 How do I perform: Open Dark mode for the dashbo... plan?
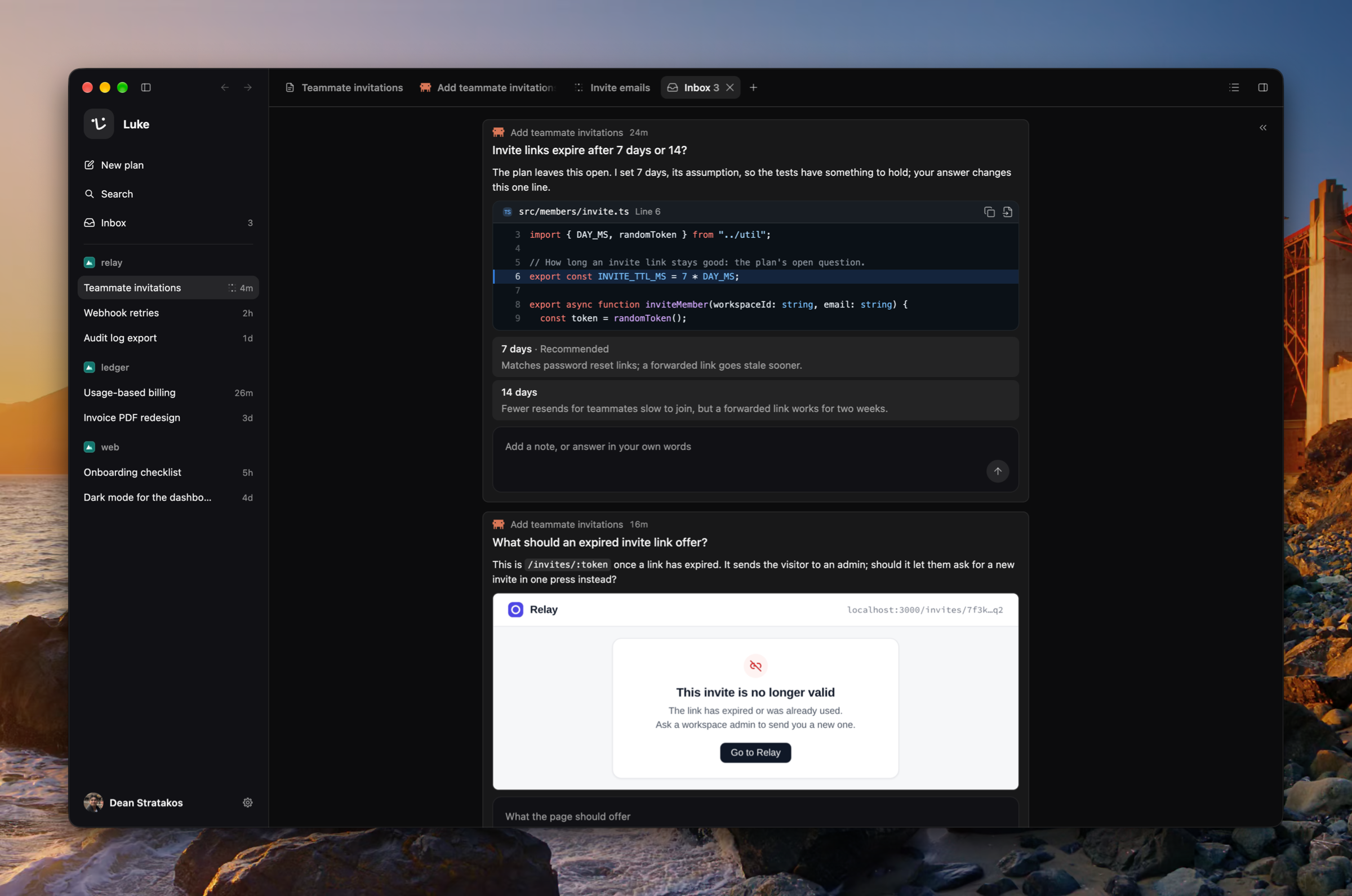(x=168, y=497)
